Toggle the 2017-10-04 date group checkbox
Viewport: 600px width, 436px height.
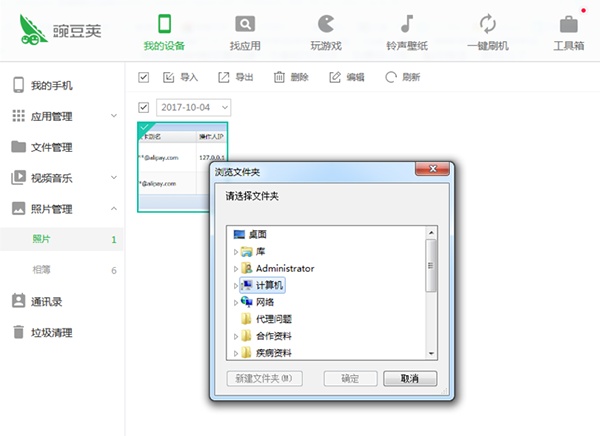[143, 107]
